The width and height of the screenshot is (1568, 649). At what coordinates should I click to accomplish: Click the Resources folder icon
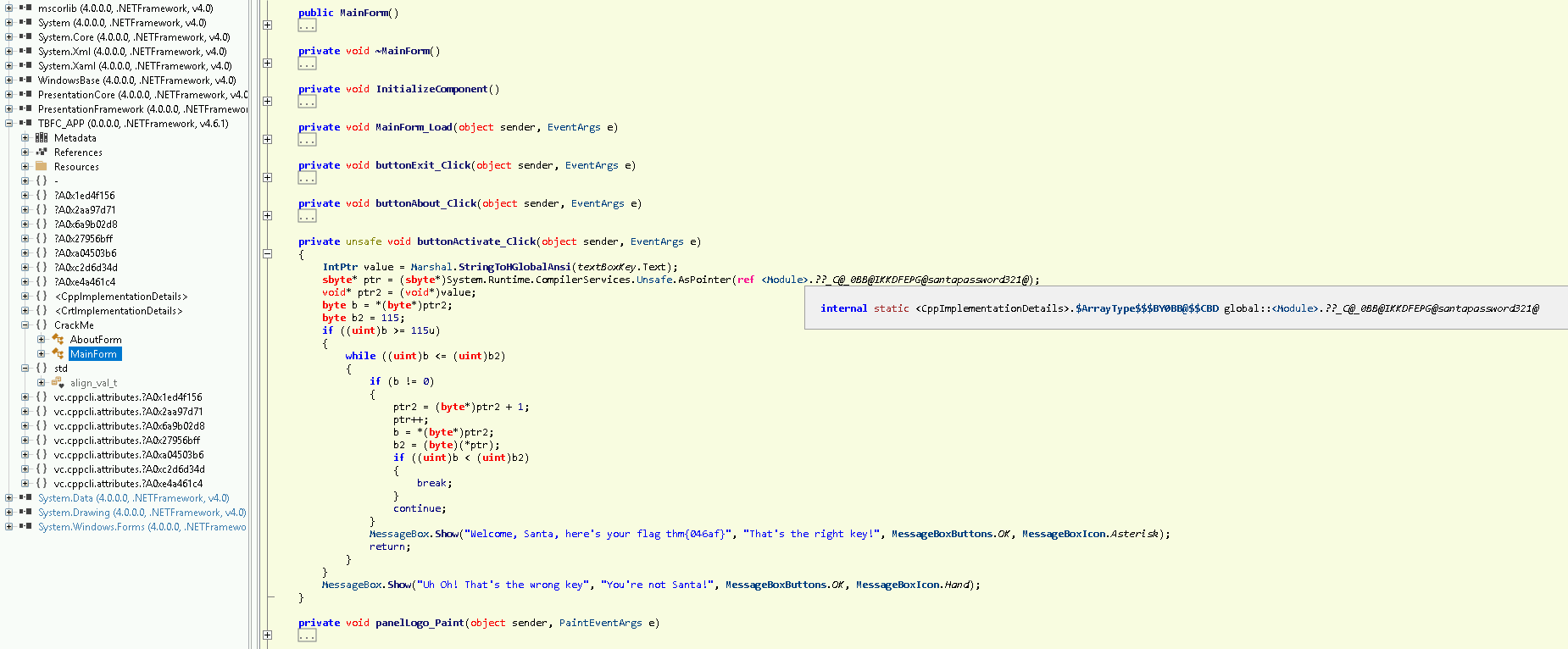click(42, 167)
